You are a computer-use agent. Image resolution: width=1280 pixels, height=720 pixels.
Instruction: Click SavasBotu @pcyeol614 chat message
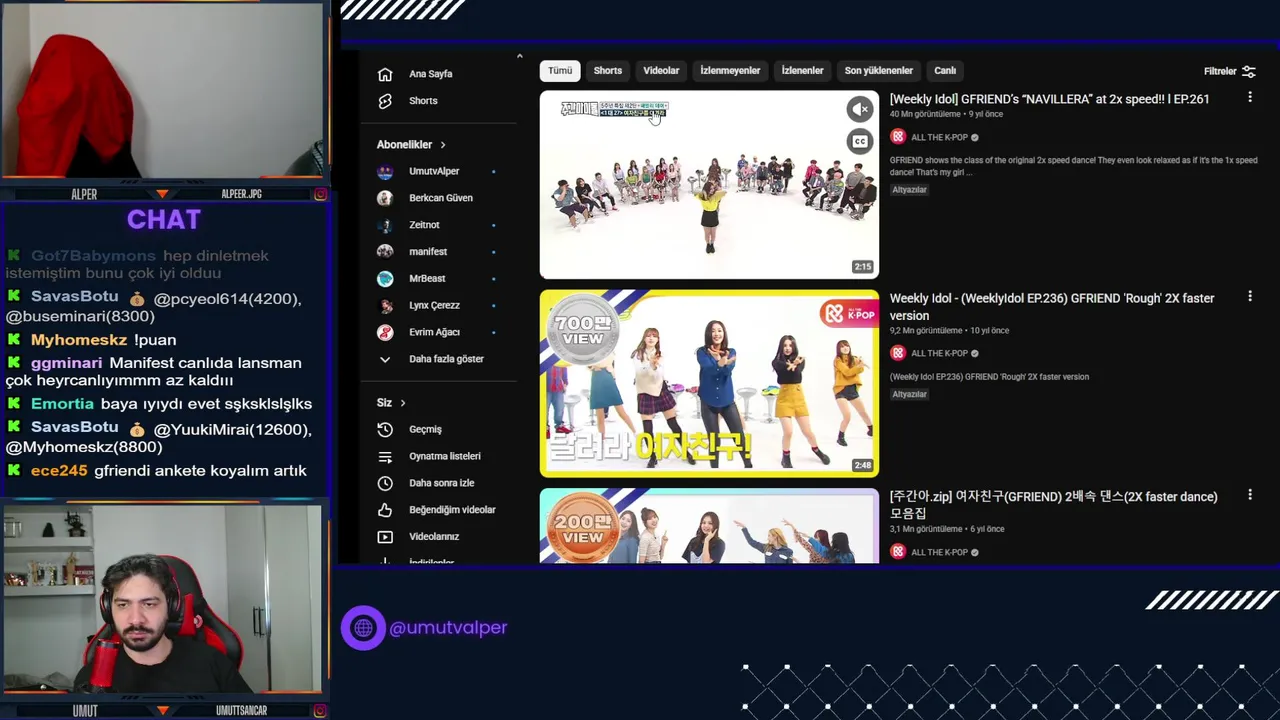point(156,307)
